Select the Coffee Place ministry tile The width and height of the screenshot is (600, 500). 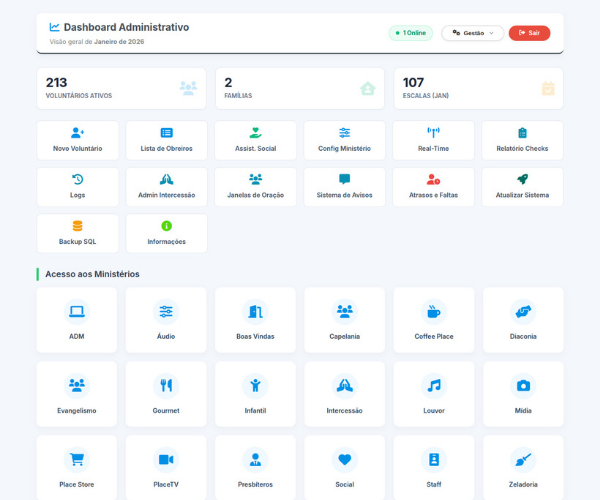434,320
